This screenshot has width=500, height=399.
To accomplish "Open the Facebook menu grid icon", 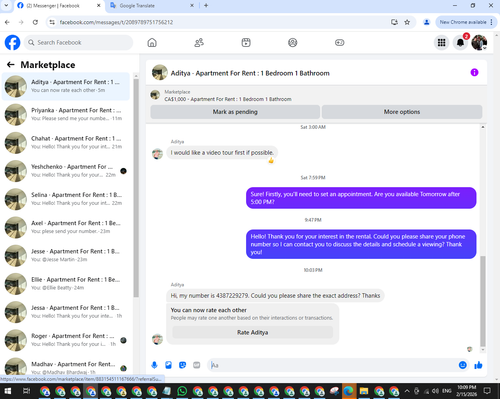I will 441,42.
